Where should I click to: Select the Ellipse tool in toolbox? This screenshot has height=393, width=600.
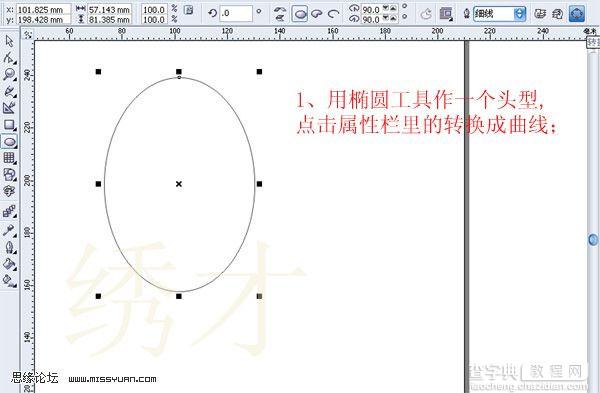[9, 142]
